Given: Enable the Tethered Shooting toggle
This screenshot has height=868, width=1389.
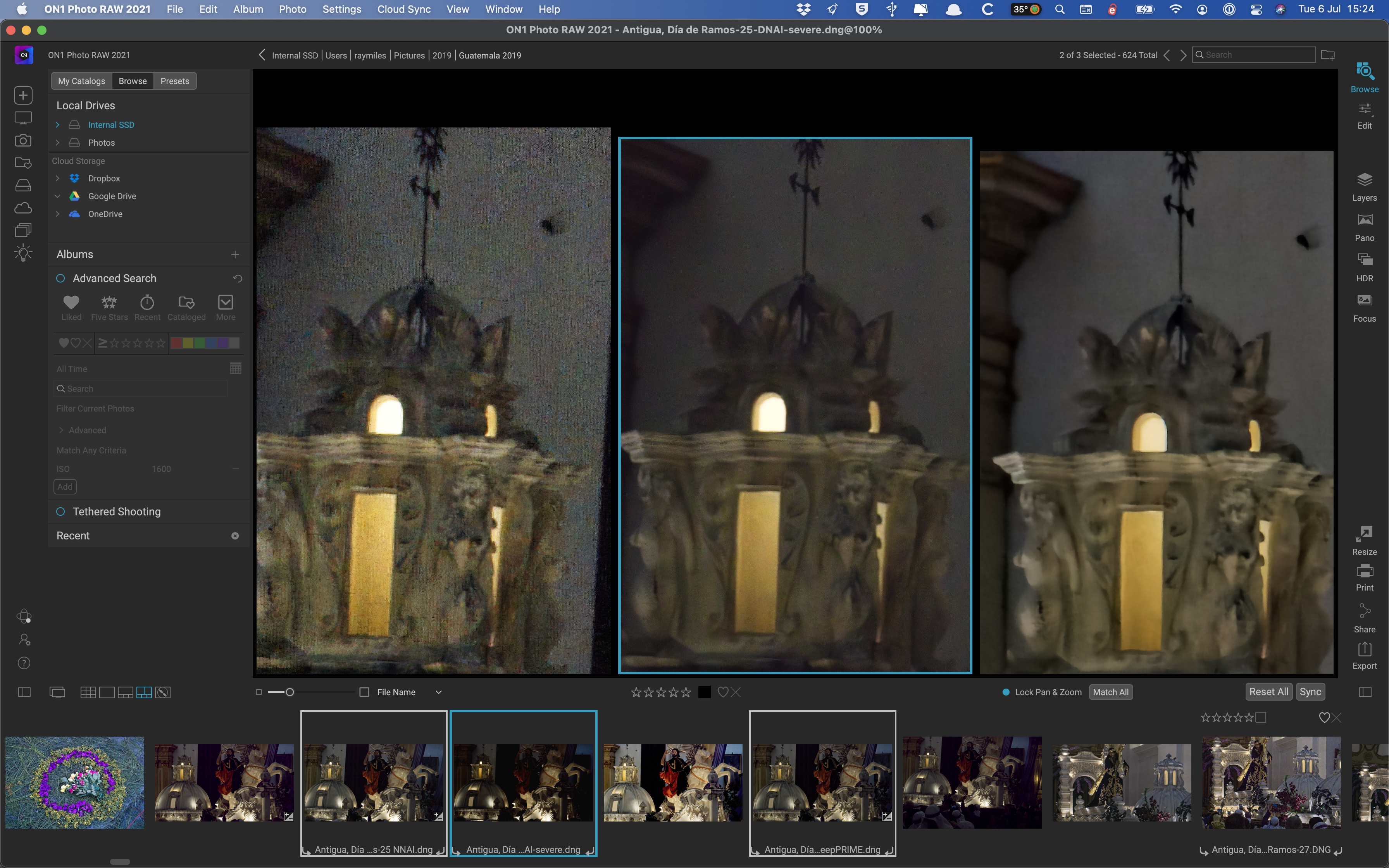Looking at the screenshot, I should [x=60, y=511].
